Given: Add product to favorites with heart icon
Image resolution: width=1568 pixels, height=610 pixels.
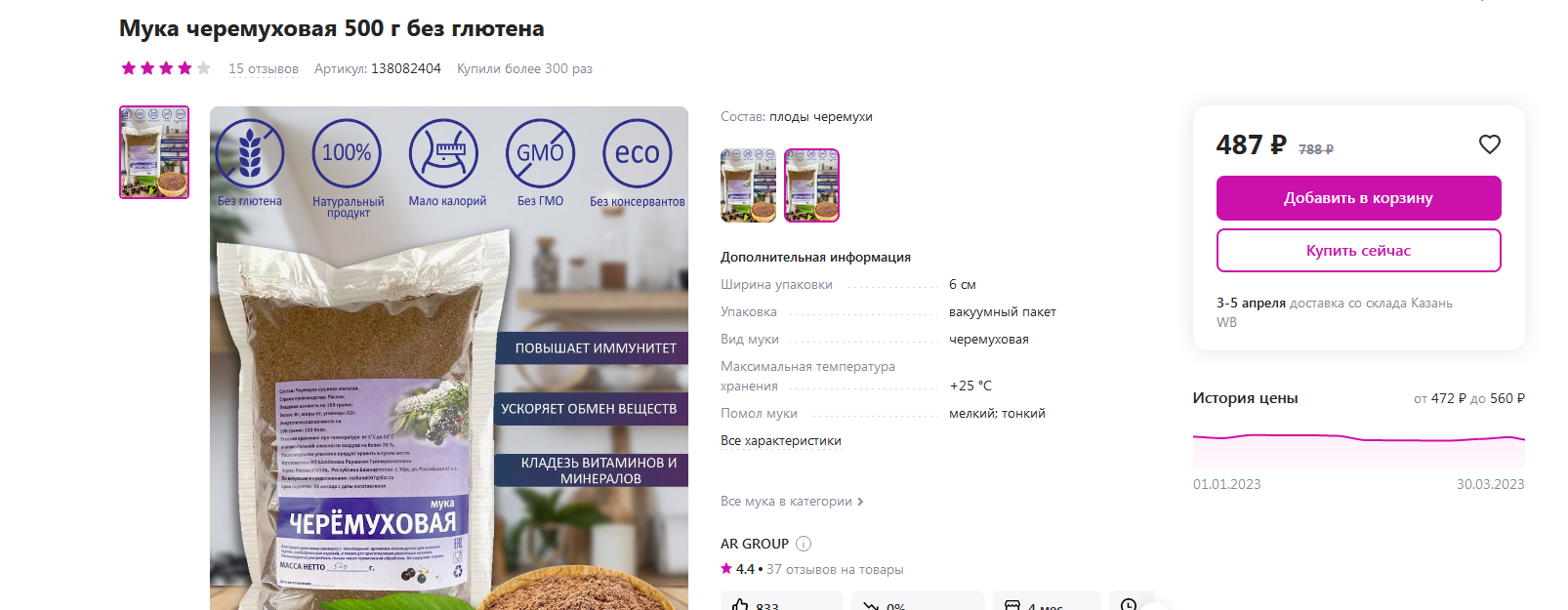Looking at the screenshot, I should coord(1489,144).
